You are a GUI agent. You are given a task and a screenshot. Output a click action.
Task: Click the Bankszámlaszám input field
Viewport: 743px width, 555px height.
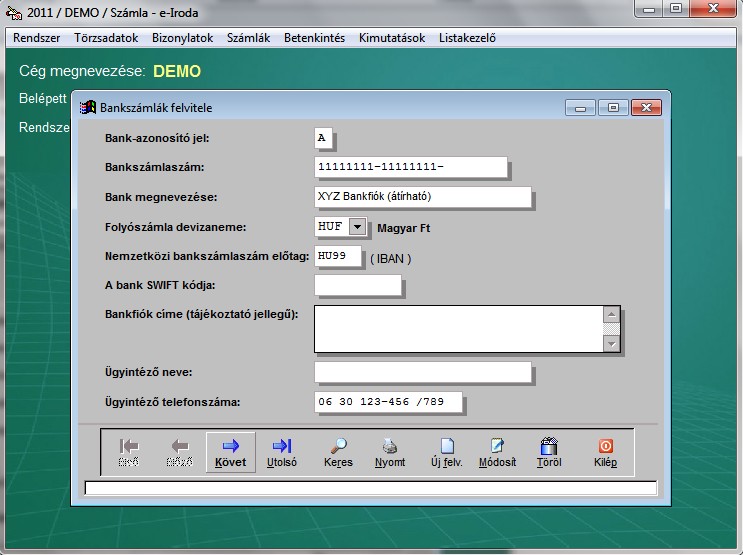pos(410,167)
